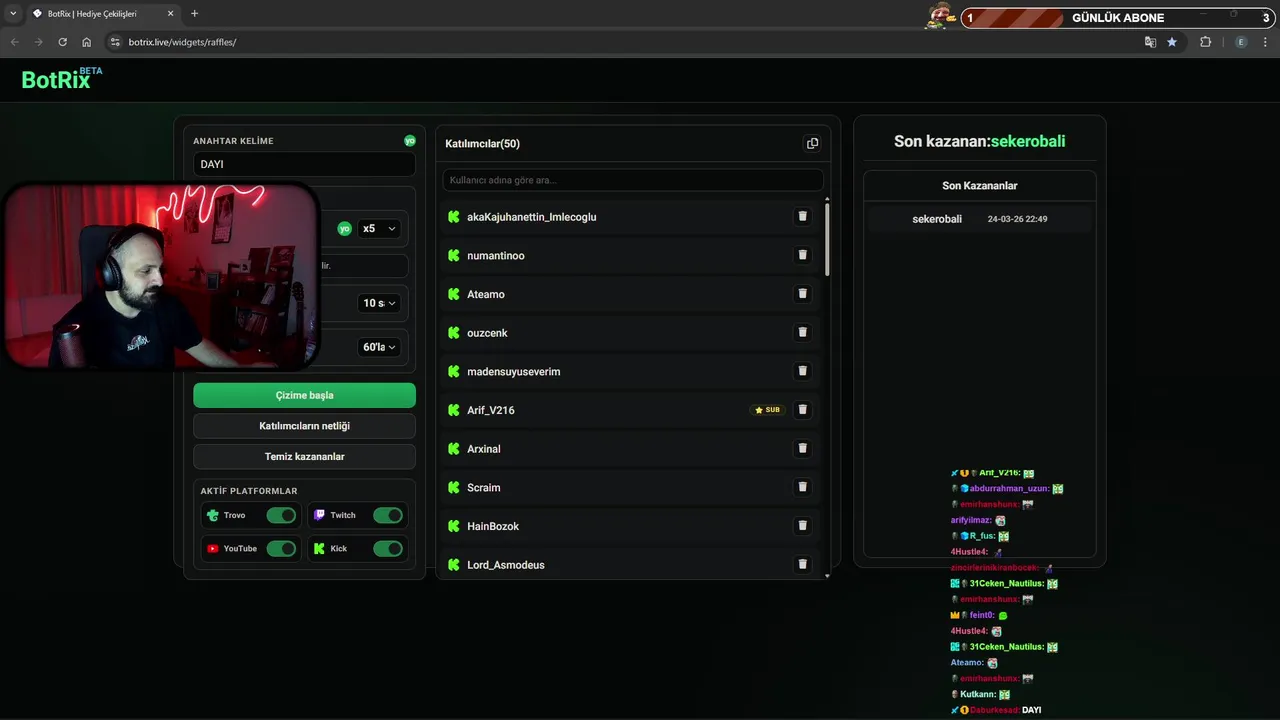
Task: Copy the participants list
Action: (812, 143)
